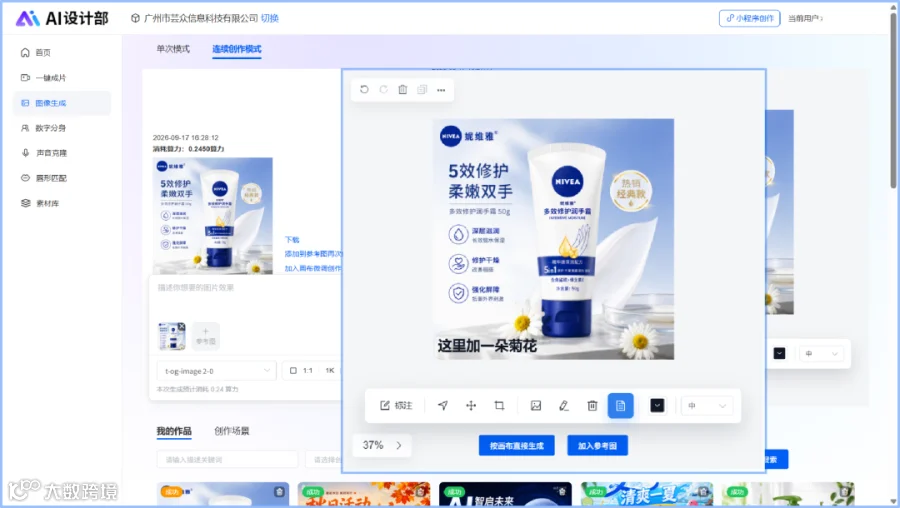Screen dimensions: 900x508
Task: Click the undo arrow in the canvas toolbar
Action: (364, 90)
